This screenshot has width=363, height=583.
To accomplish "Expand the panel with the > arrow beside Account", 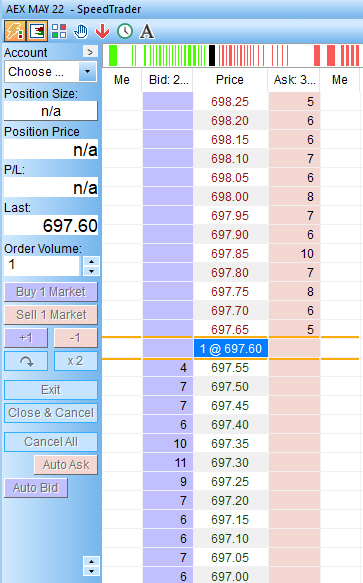I will pyautogui.click(x=90, y=52).
